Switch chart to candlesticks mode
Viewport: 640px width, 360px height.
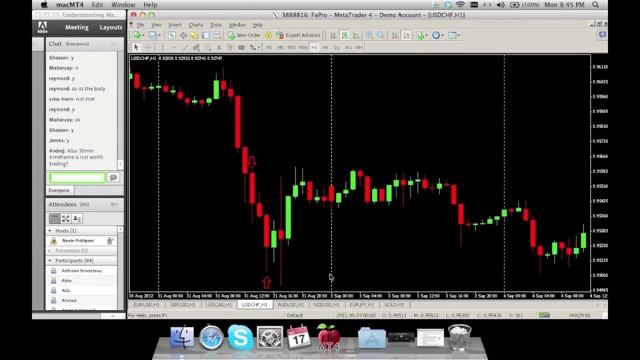pos(344,36)
